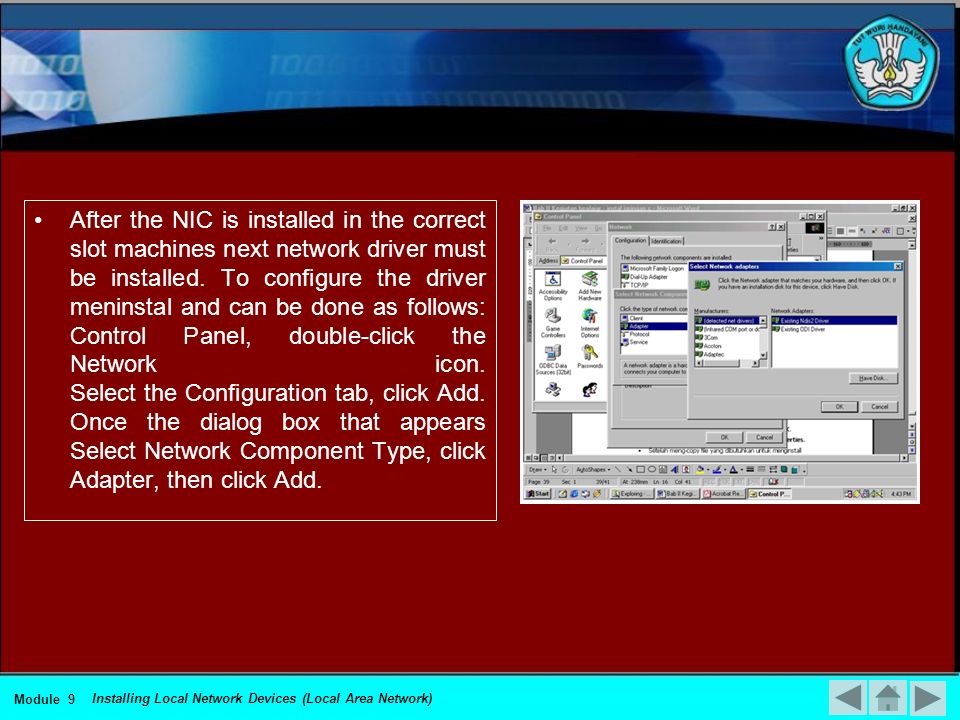Viewport: 960px width, 720px height.
Task: Switch to Acrobat Re.. taskbar item
Action: pyautogui.click(x=722, y=493)
